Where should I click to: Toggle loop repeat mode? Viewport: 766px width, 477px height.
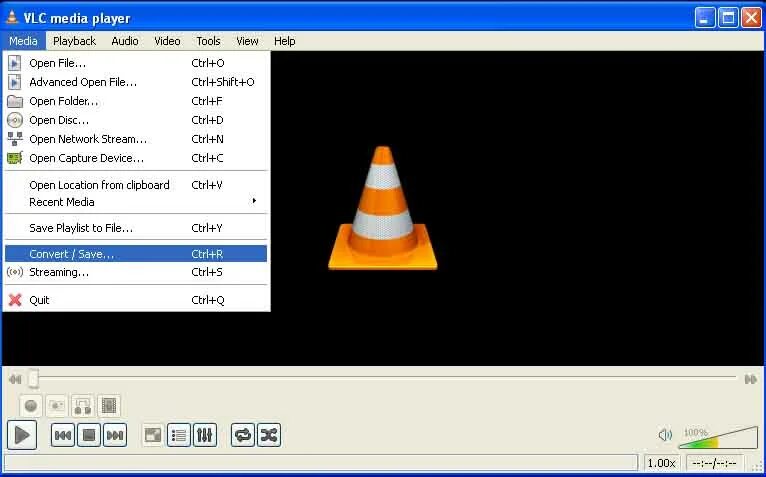(243, 435)
